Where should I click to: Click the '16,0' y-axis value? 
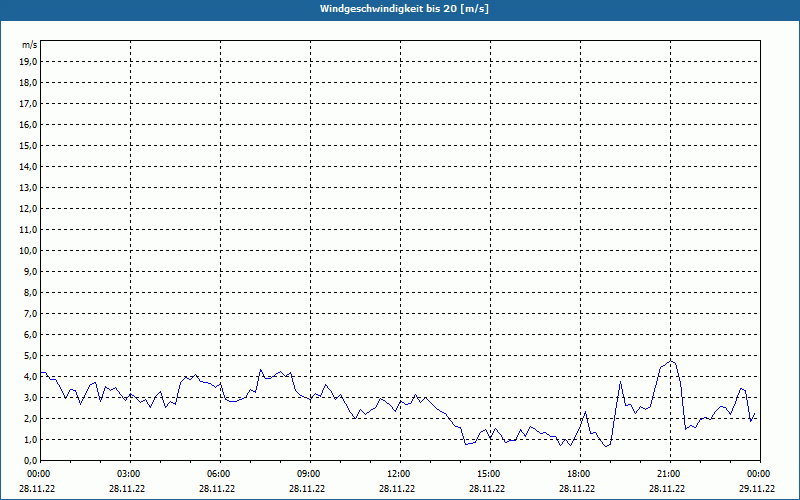[x=28, y=124]
